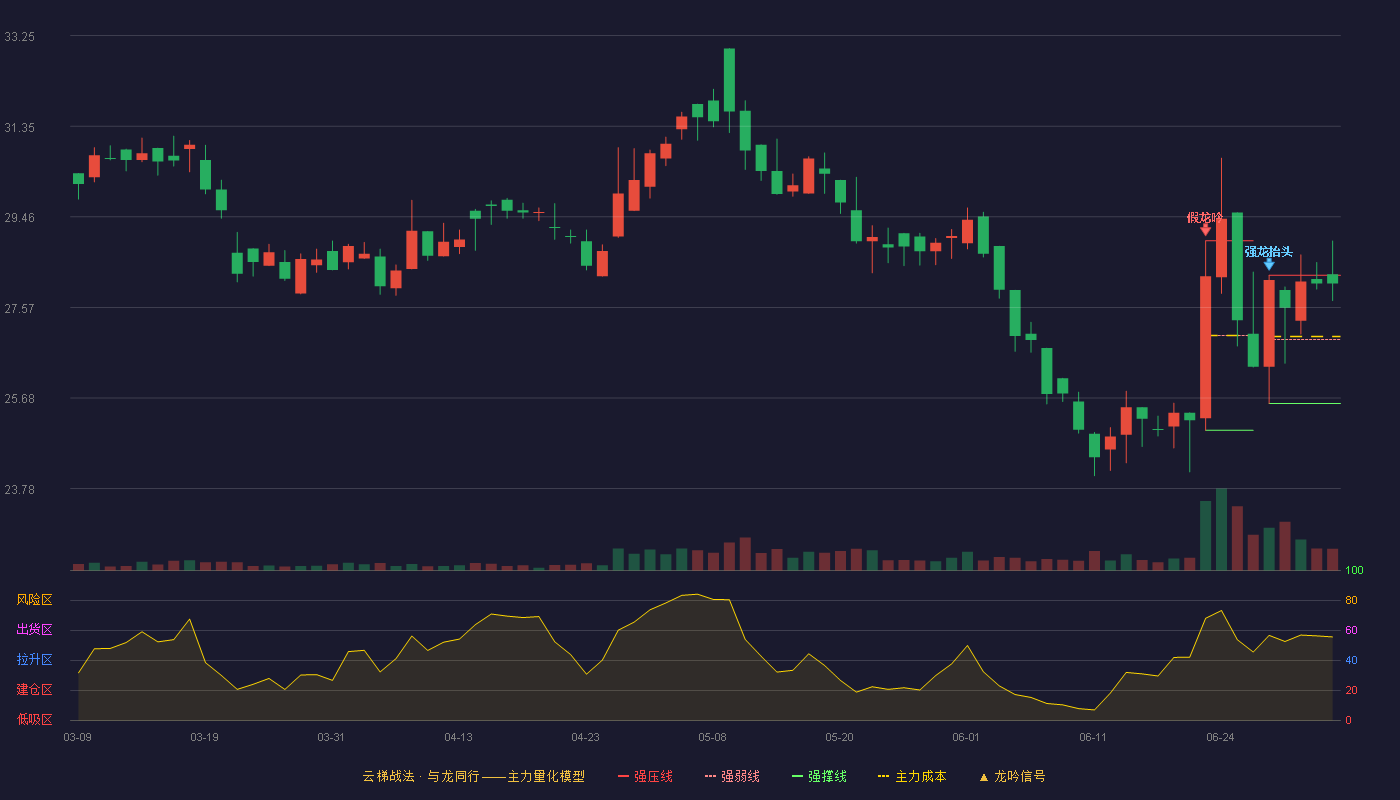This screenshot has height=800, width=1400.
Task: Click the magenta 60 indicator axis value
Action: 1351,630
